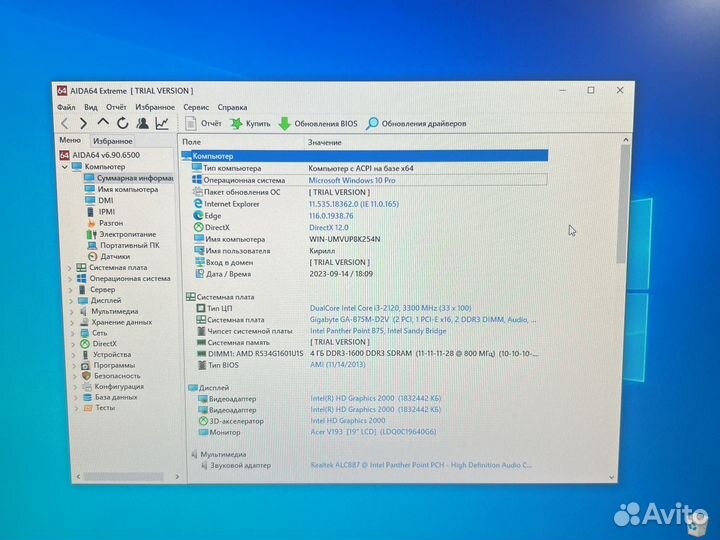Open the Справка menu
The height and width of the screenshot is (540, 720).
pyautogui.click(x=232, y=107)
